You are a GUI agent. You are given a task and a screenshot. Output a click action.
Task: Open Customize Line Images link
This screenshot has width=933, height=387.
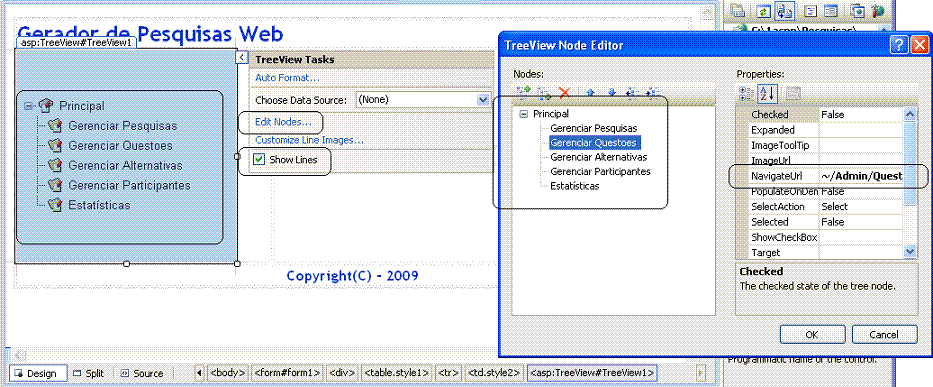309,141
